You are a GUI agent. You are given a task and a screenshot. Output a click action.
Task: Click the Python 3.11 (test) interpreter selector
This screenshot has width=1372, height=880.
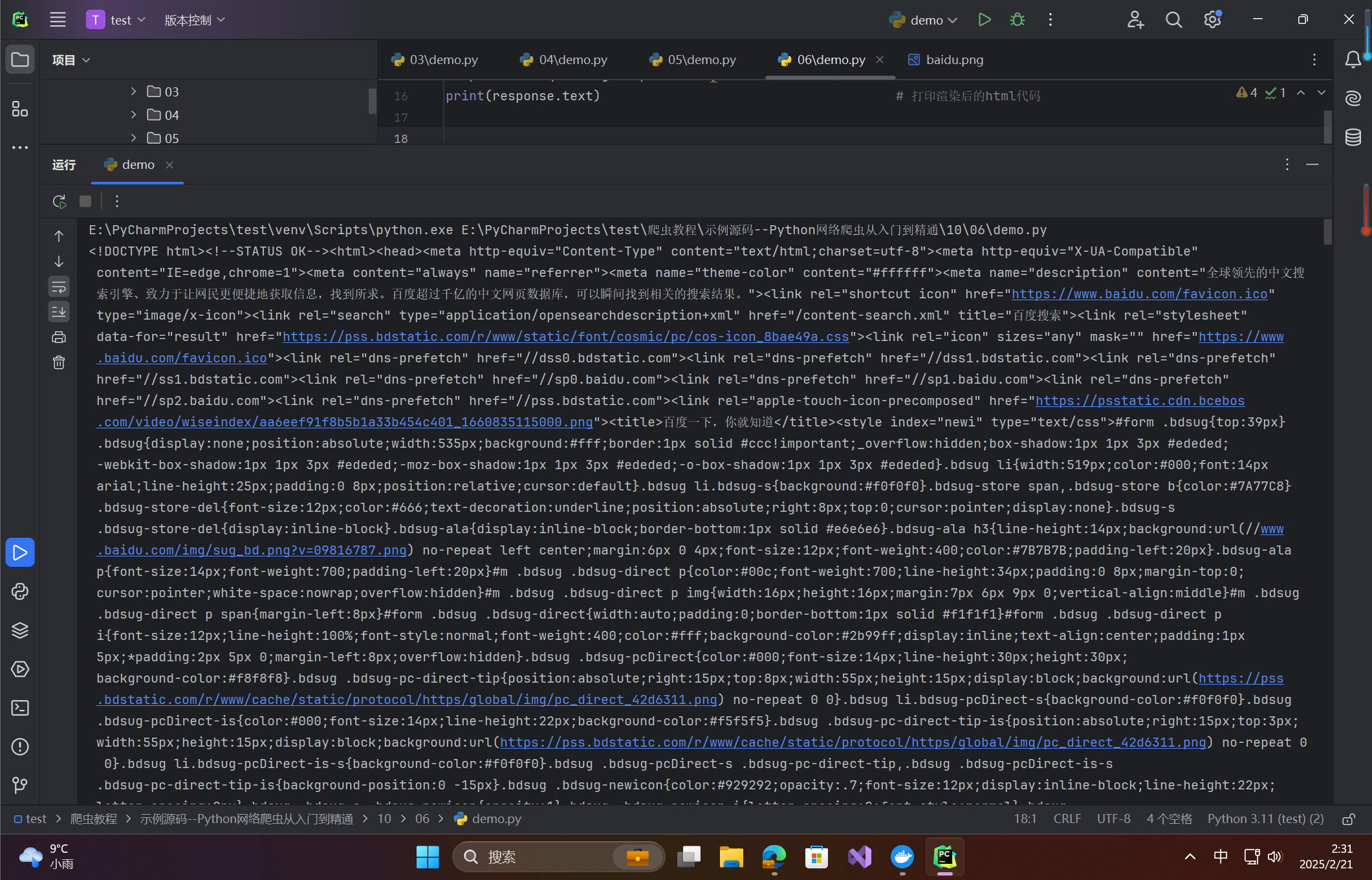click(x=1265, y=819)
